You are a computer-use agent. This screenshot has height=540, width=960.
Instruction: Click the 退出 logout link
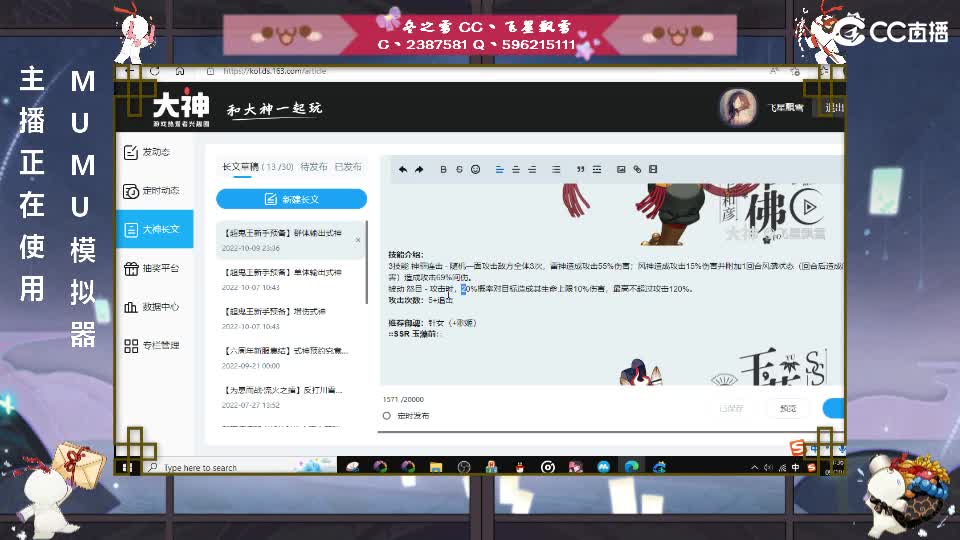point(834,108)
